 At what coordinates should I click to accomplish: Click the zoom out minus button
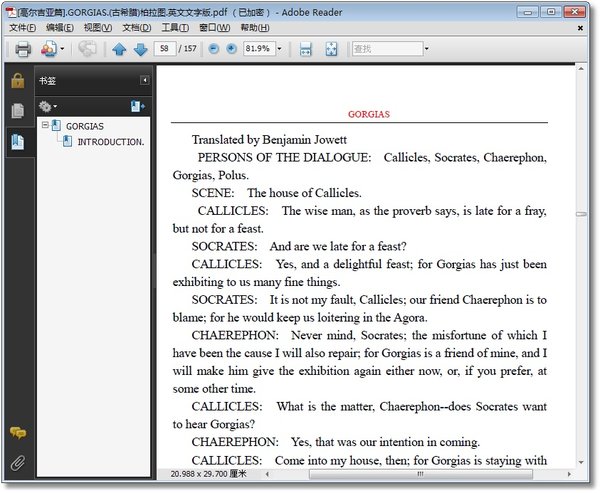click(x=213, y=49)
